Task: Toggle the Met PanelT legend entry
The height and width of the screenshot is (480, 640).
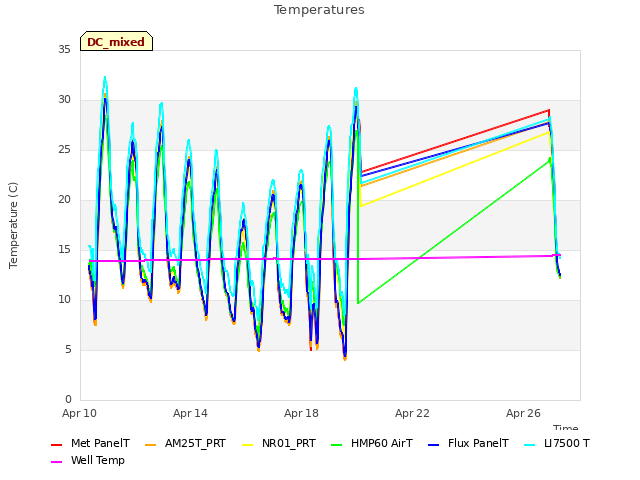Action: tap(90, 443)
